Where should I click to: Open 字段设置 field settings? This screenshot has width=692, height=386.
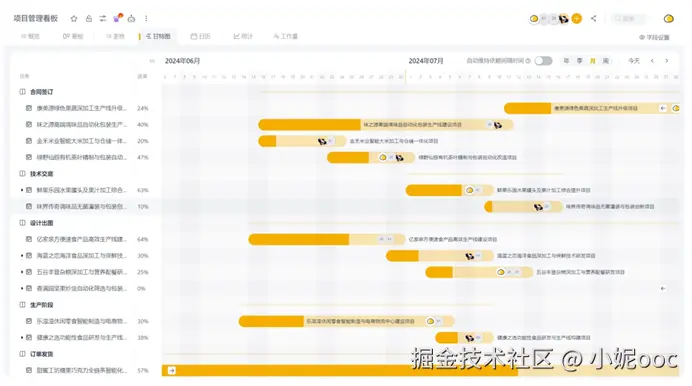tap(654, 37)
